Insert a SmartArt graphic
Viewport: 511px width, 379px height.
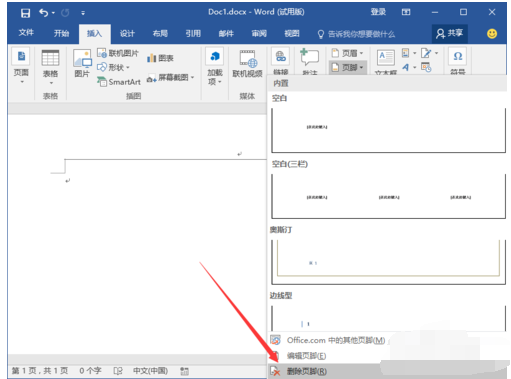click(x=119, y=82)
